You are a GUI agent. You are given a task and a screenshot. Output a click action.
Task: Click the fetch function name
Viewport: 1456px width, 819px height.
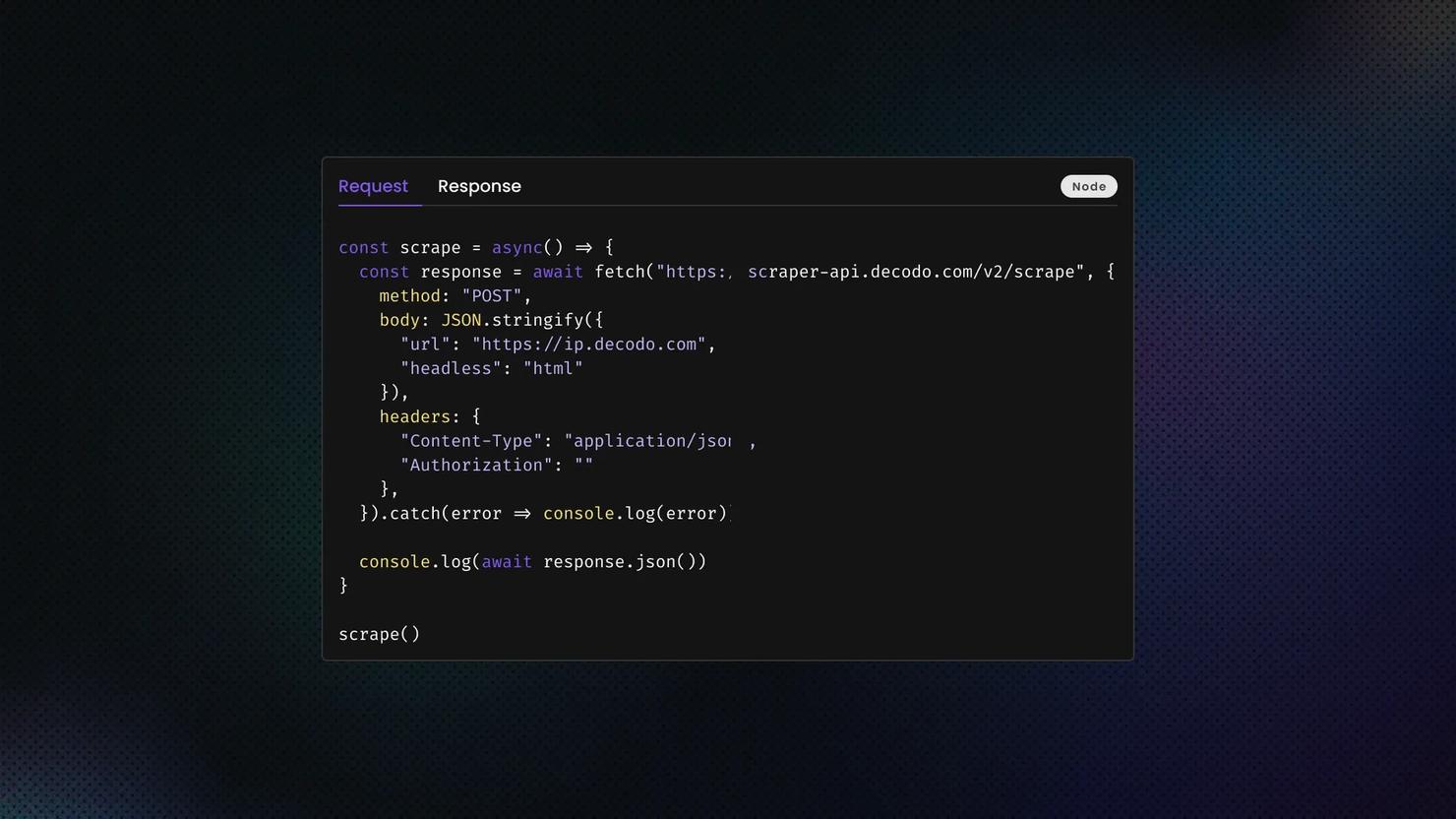(x=619, y=272)
